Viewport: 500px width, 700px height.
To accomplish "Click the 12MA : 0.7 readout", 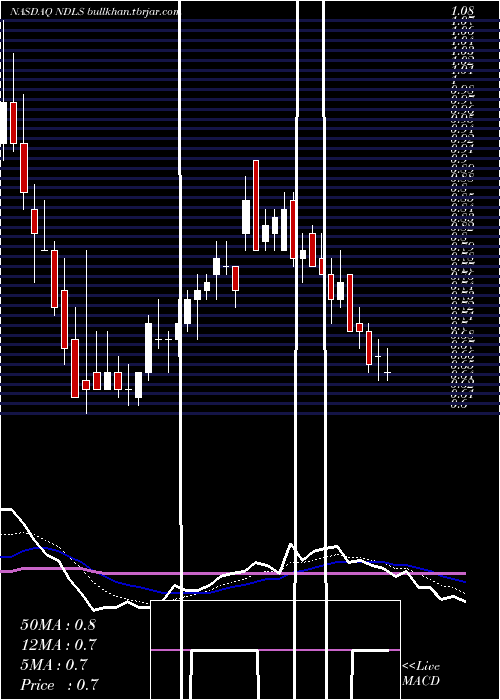I will coord(58,645).
